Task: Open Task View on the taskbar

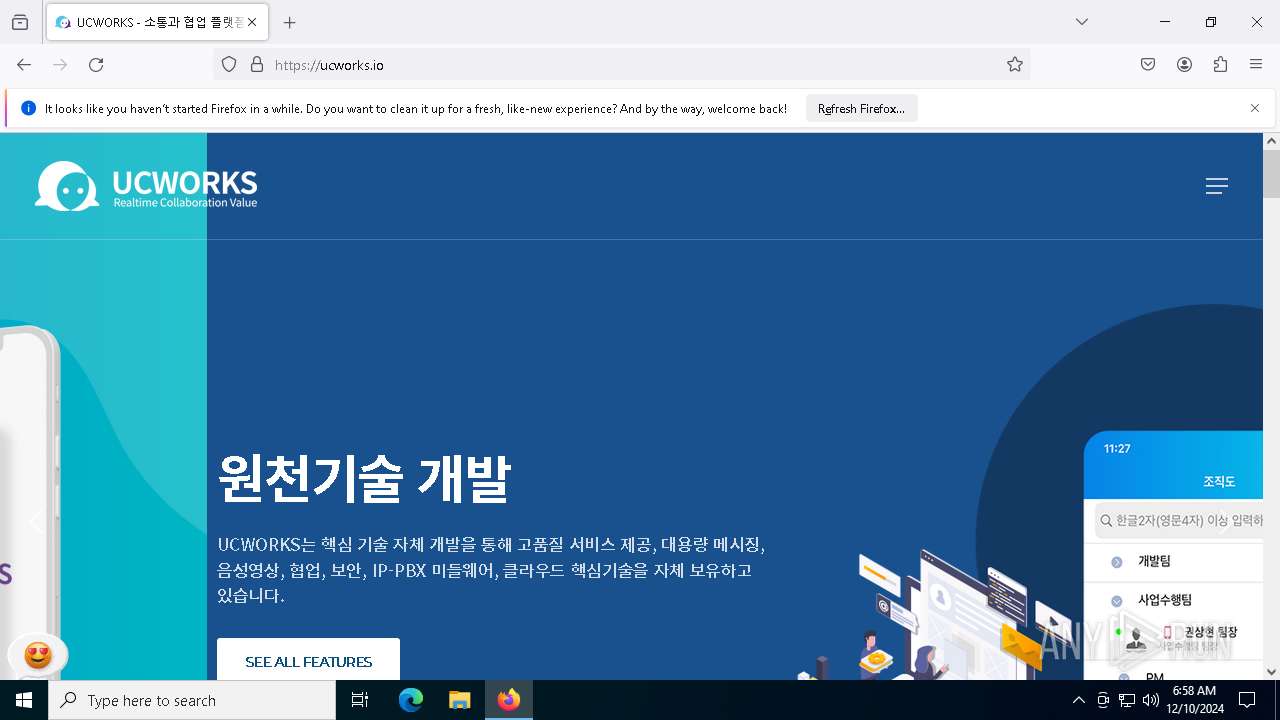Action: click(360, 700)
